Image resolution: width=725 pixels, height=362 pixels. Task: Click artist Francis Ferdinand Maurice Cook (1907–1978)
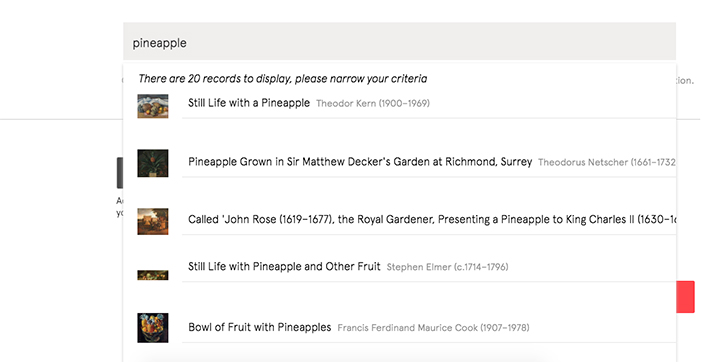[433, 328]
